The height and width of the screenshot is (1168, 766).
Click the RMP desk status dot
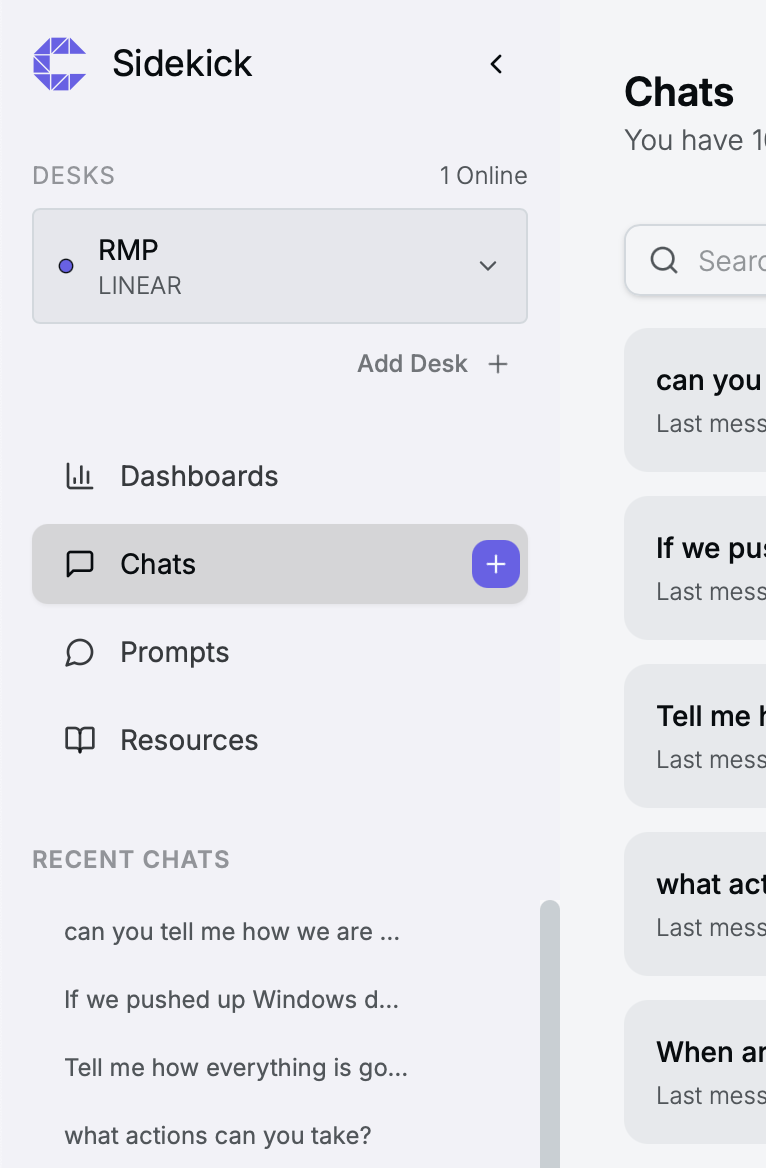click(66, 266)
